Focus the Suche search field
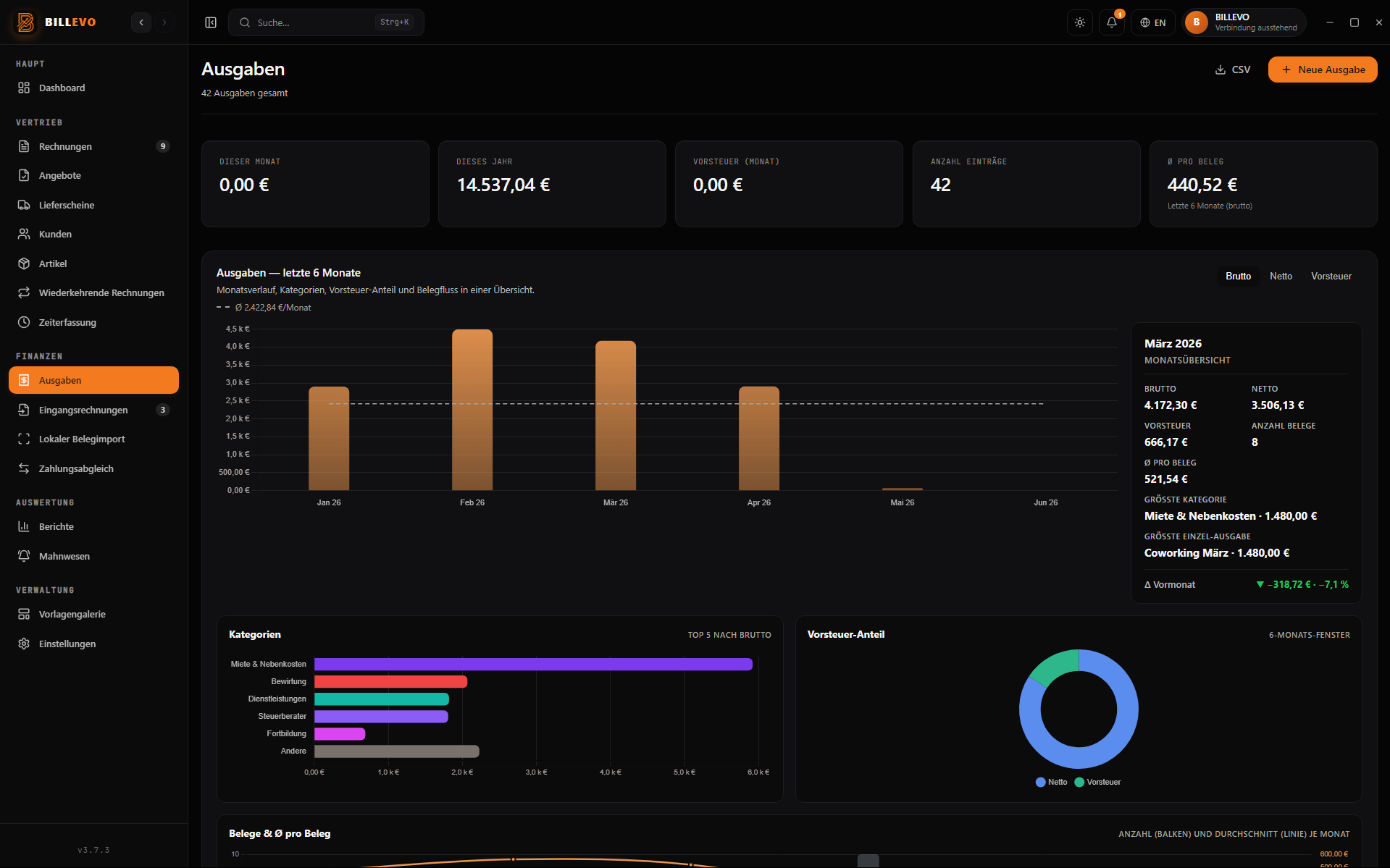Screen dimensions: 1390x868 point(326,22)
